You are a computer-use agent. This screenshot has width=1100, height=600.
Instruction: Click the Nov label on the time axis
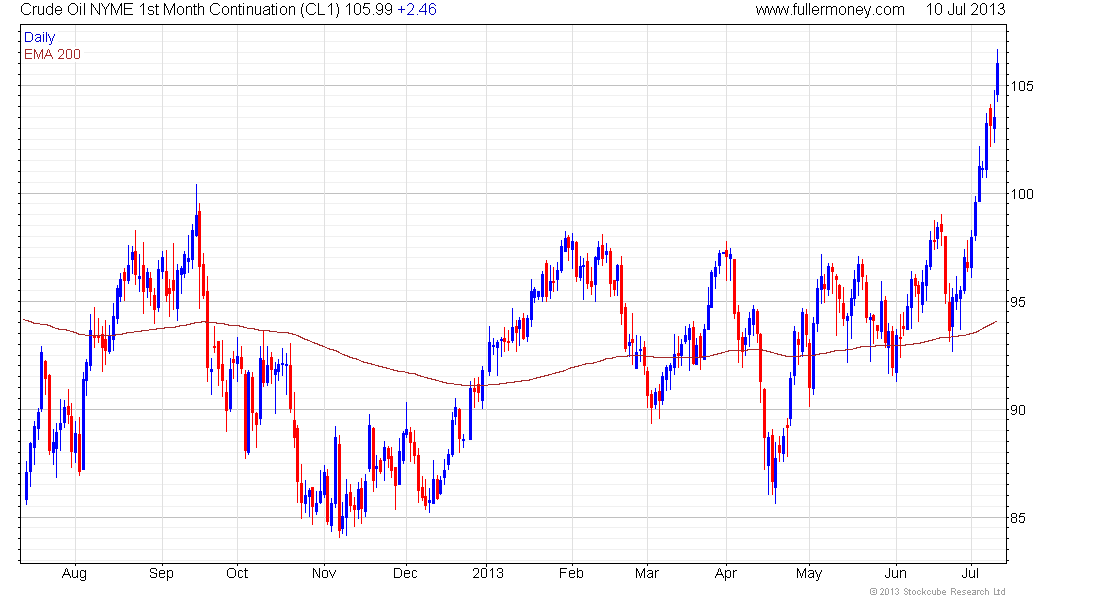click(x=323, y=573)
